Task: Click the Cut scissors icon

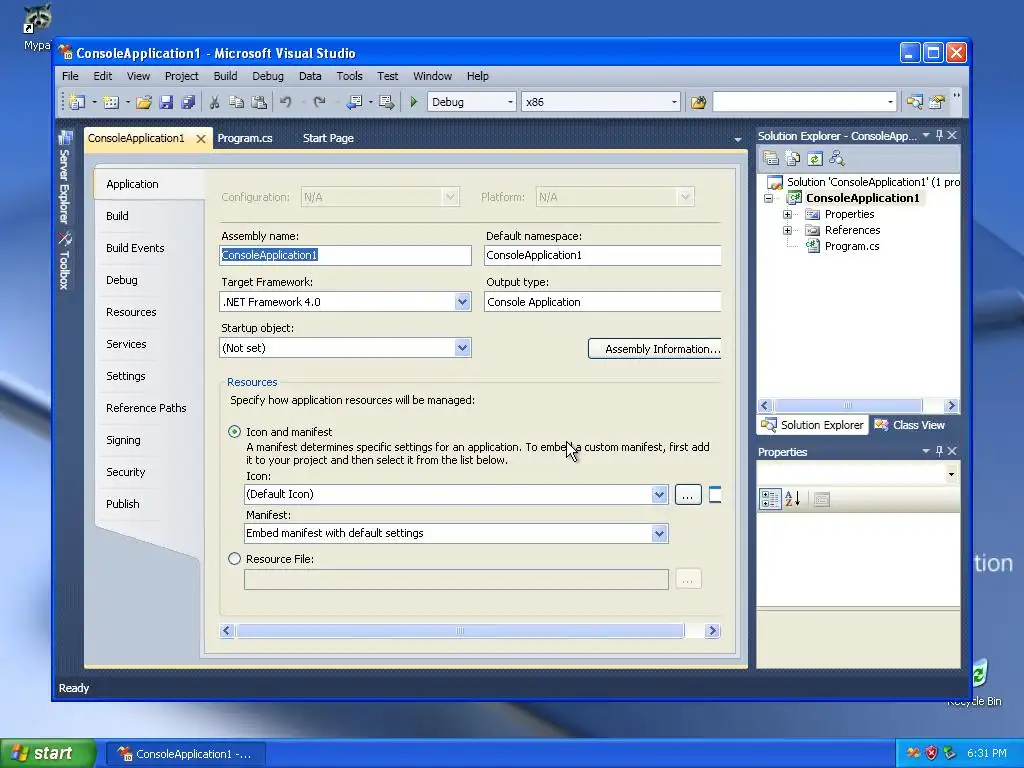Action: coord(214,102)
